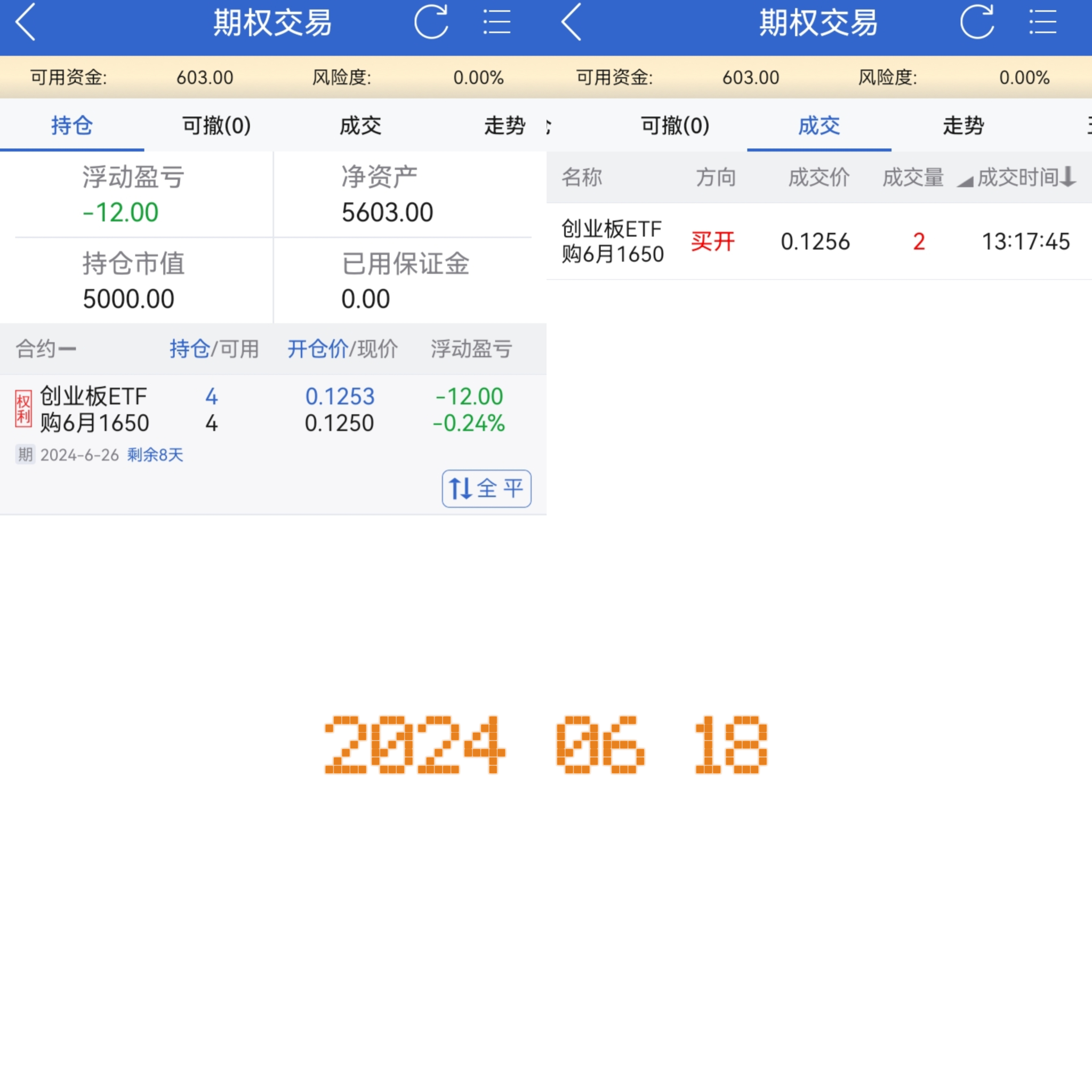Toggle 开仓价/现价 column header

coord(342,349)
